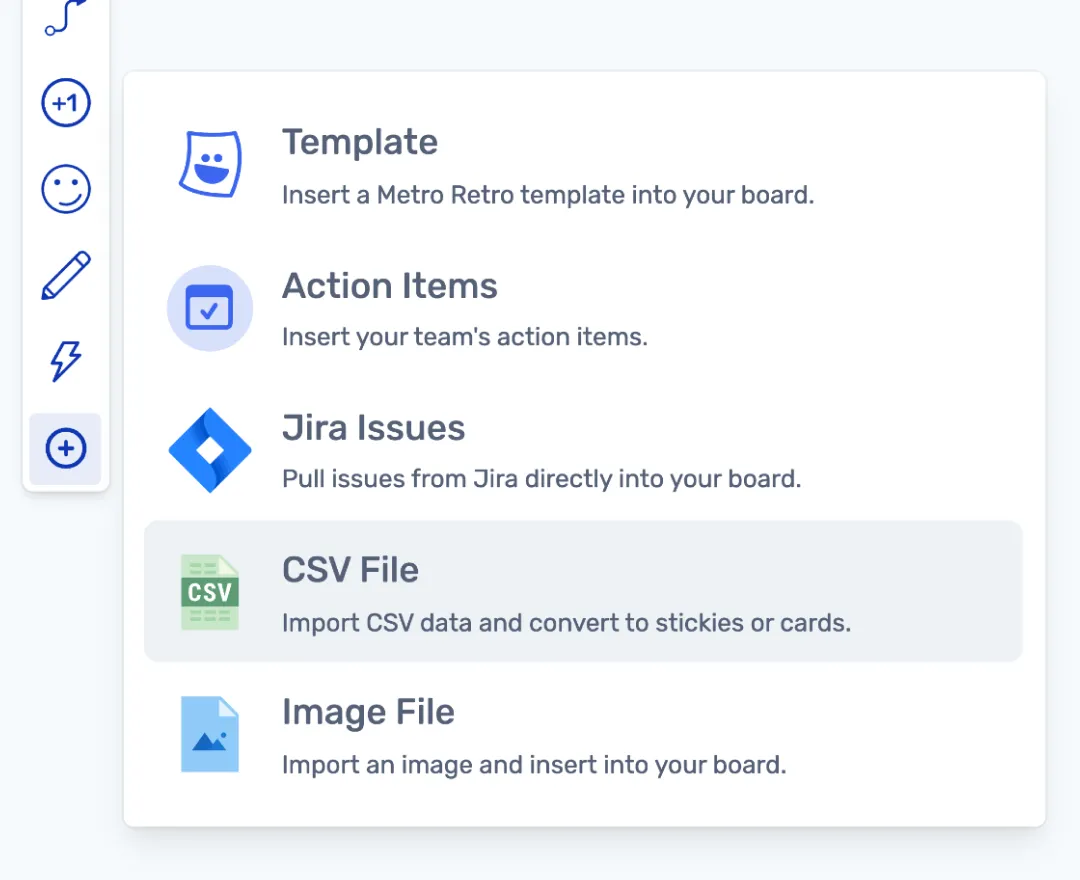Choose CSV File from the insert menu
This screenshot has height=880, width=1080.
583,591
